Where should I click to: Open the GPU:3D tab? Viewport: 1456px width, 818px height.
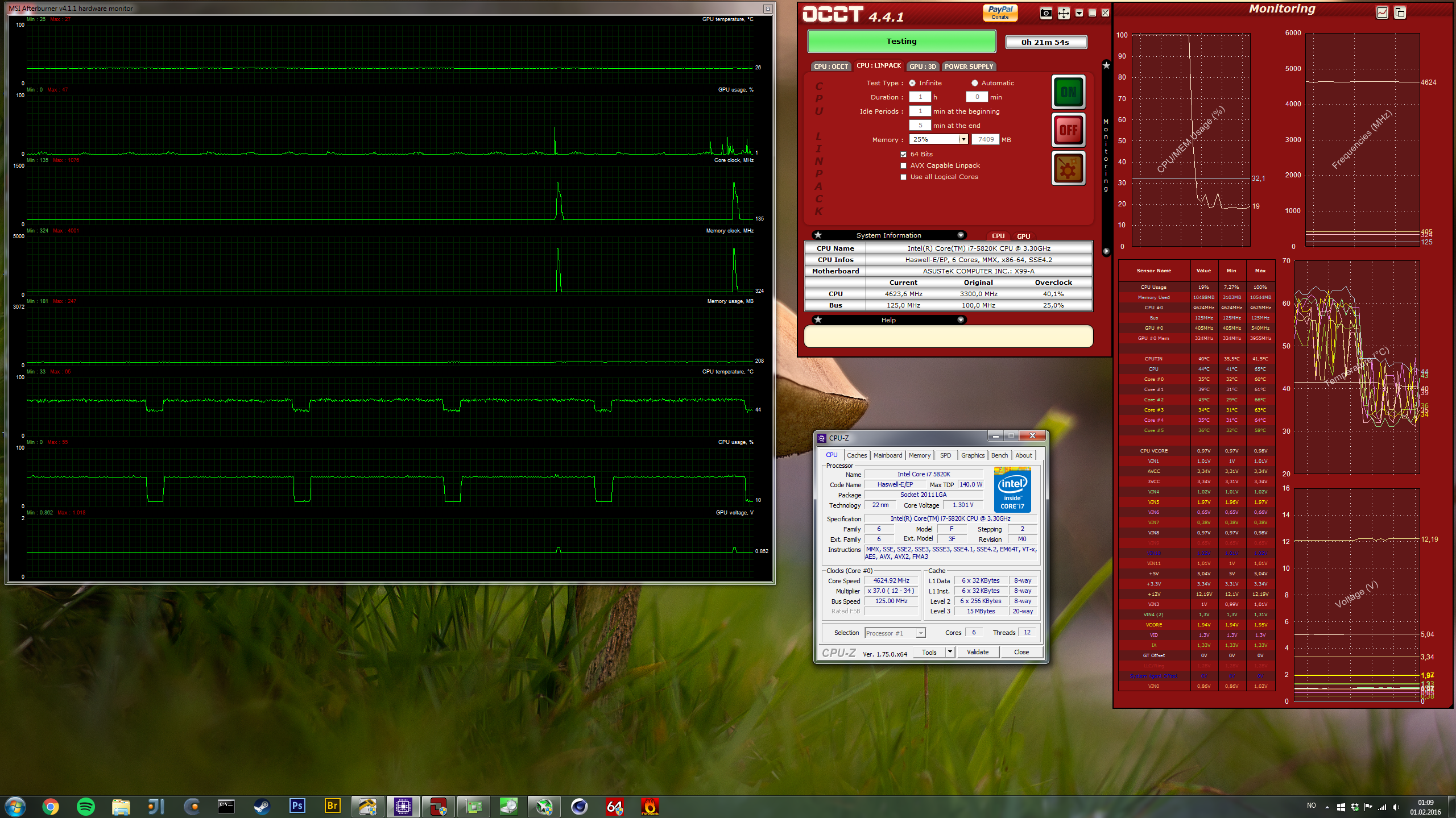pos(923,67)
